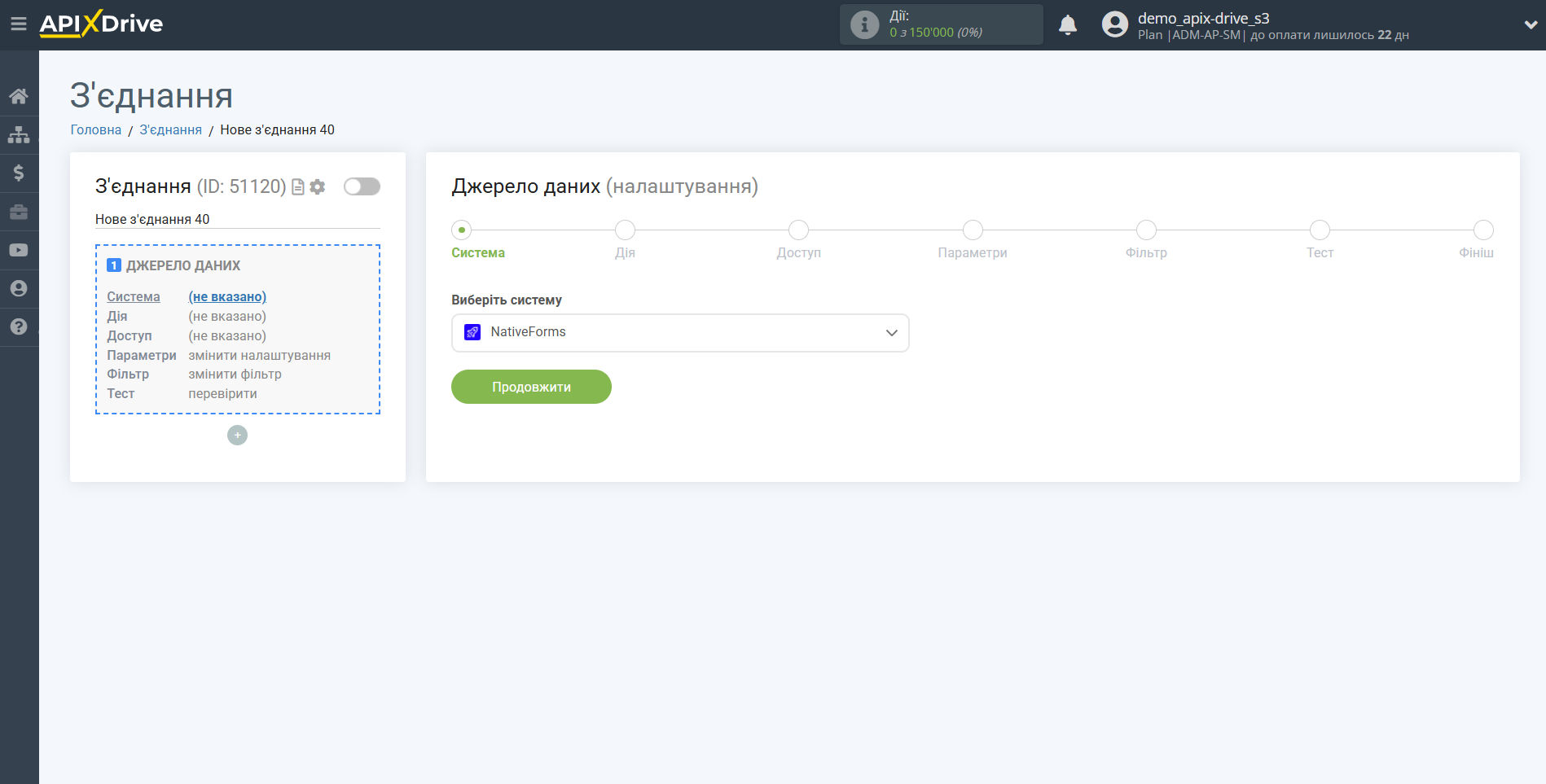Viewport: 1546px width, 784px height.
Task: Switch to the Система step label
Action: (x=478, y=253)
